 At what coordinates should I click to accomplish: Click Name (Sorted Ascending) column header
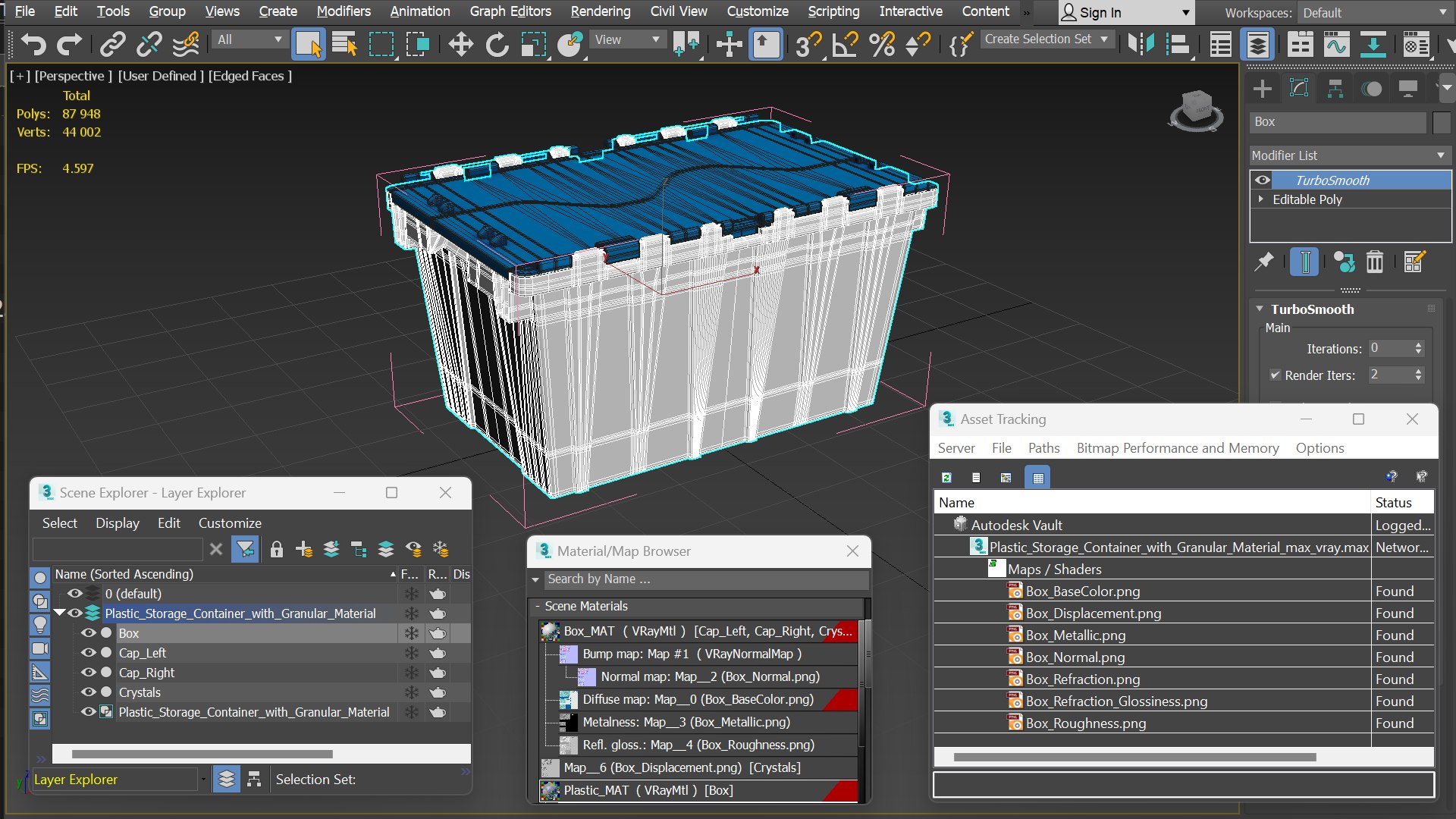coord(225,575)
